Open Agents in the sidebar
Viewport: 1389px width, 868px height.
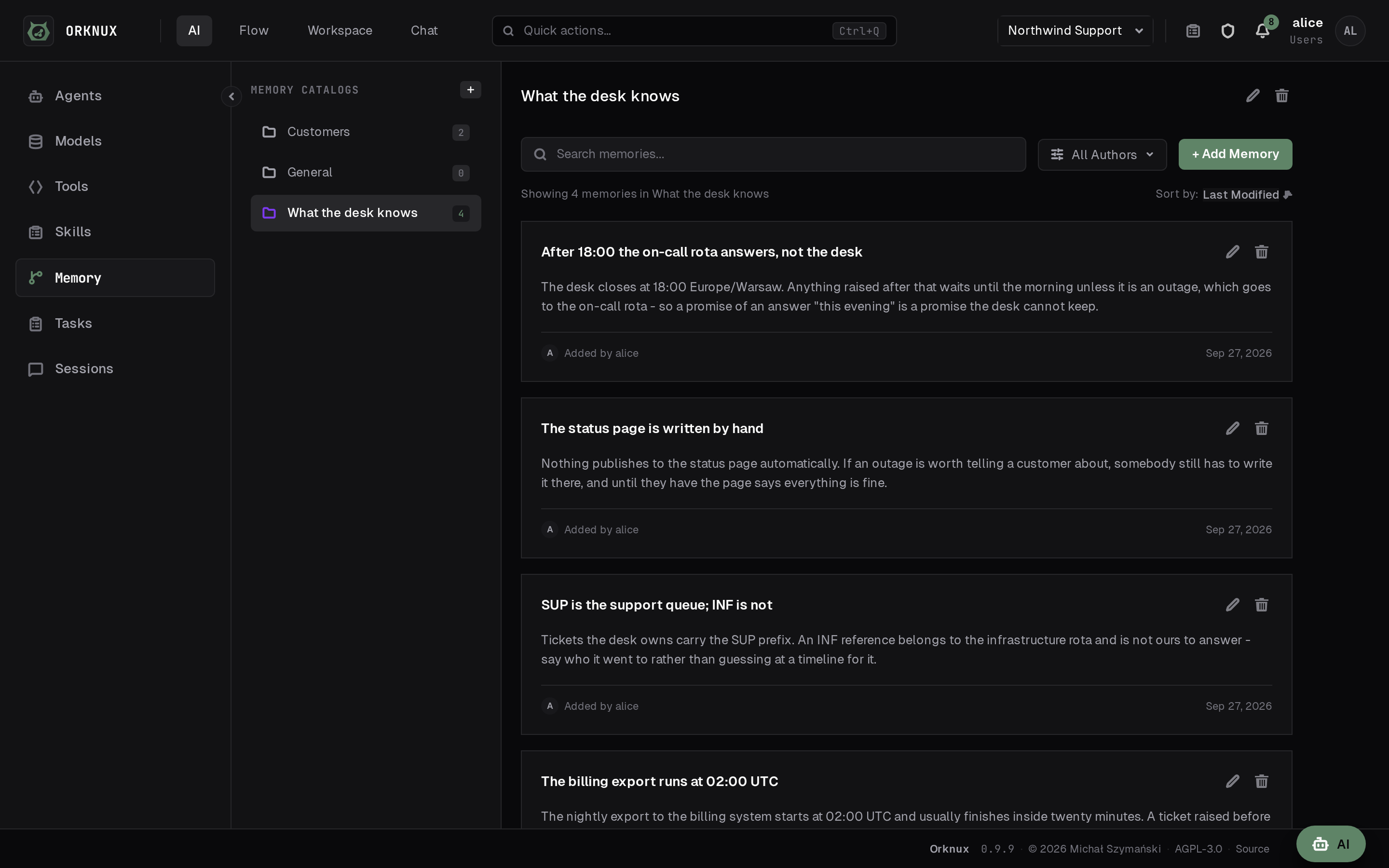coord(115,96)
